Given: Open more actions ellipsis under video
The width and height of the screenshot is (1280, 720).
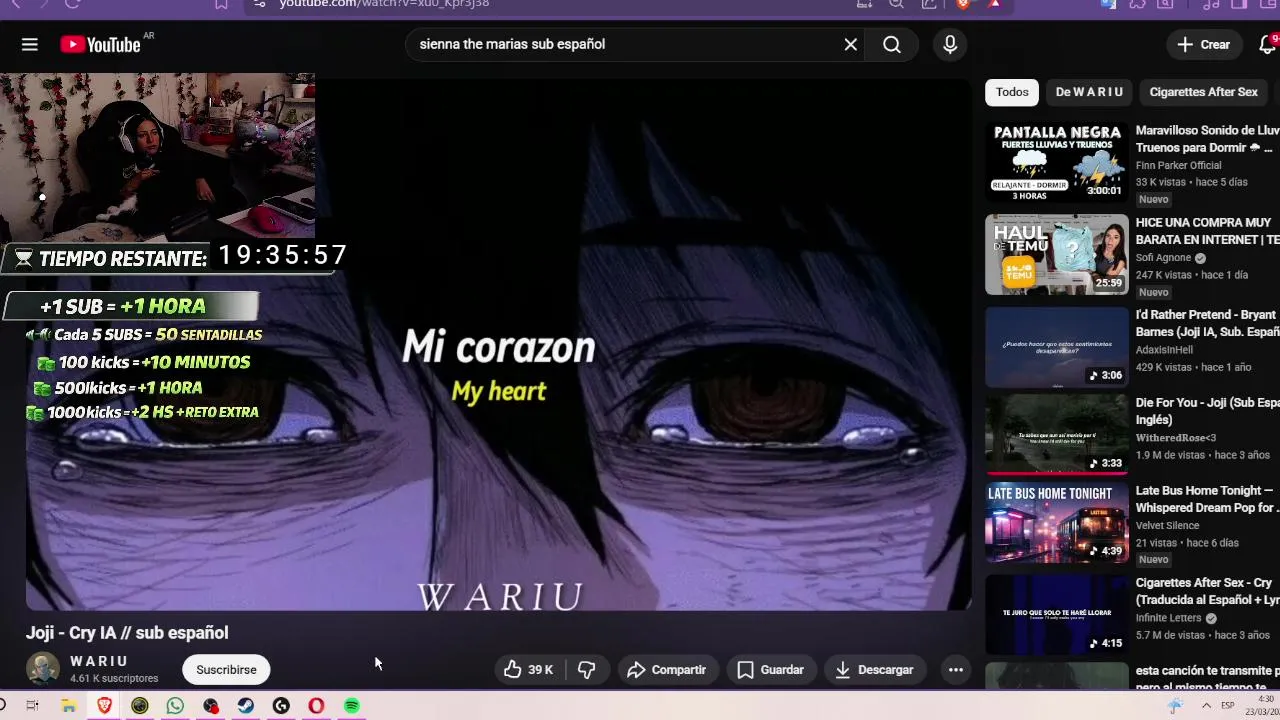Looking at the screenshot, I should pyautogui.click(x=956, y=670).
